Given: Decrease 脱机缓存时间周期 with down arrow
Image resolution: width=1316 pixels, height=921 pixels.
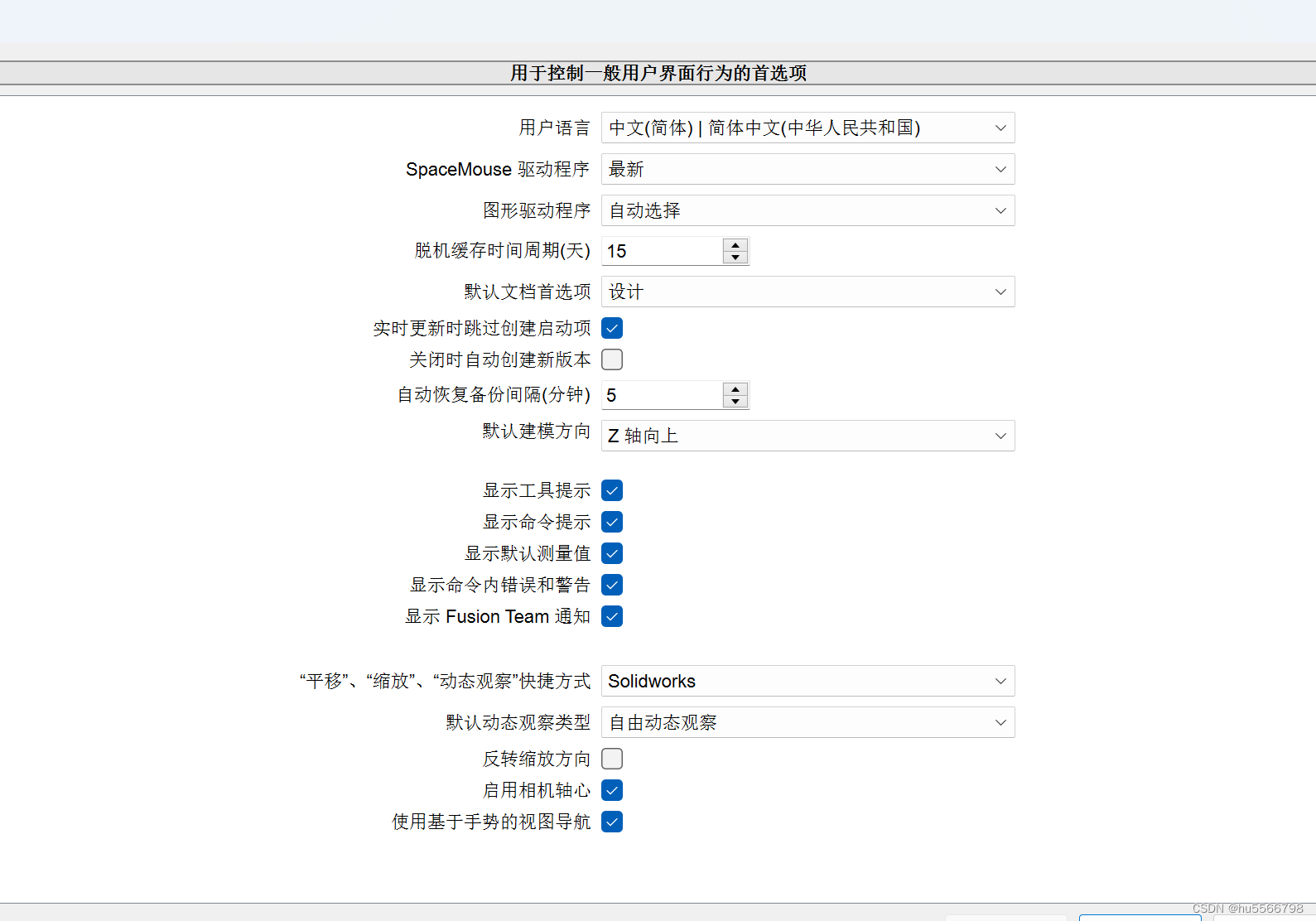Looking at the screenshot, I should pyautogui.click(x=735, y=258).
